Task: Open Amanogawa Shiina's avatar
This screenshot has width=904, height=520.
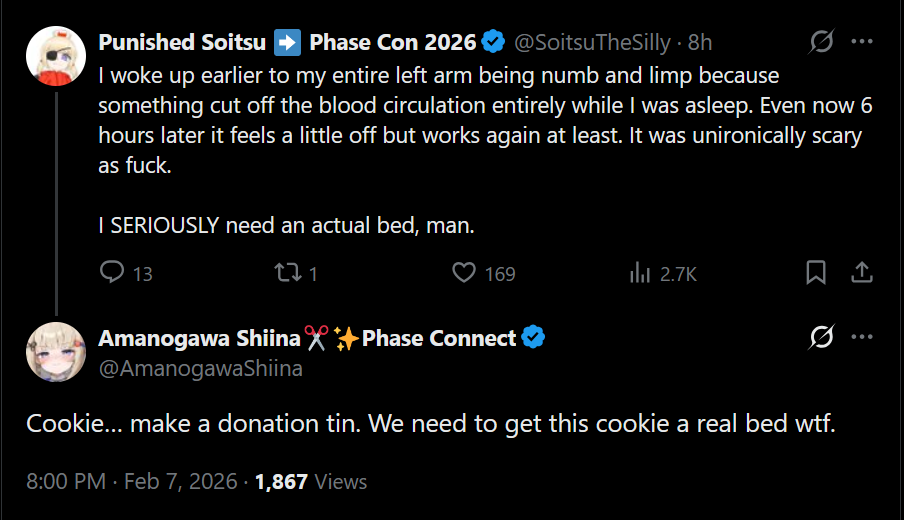Action: coord(55,353)
